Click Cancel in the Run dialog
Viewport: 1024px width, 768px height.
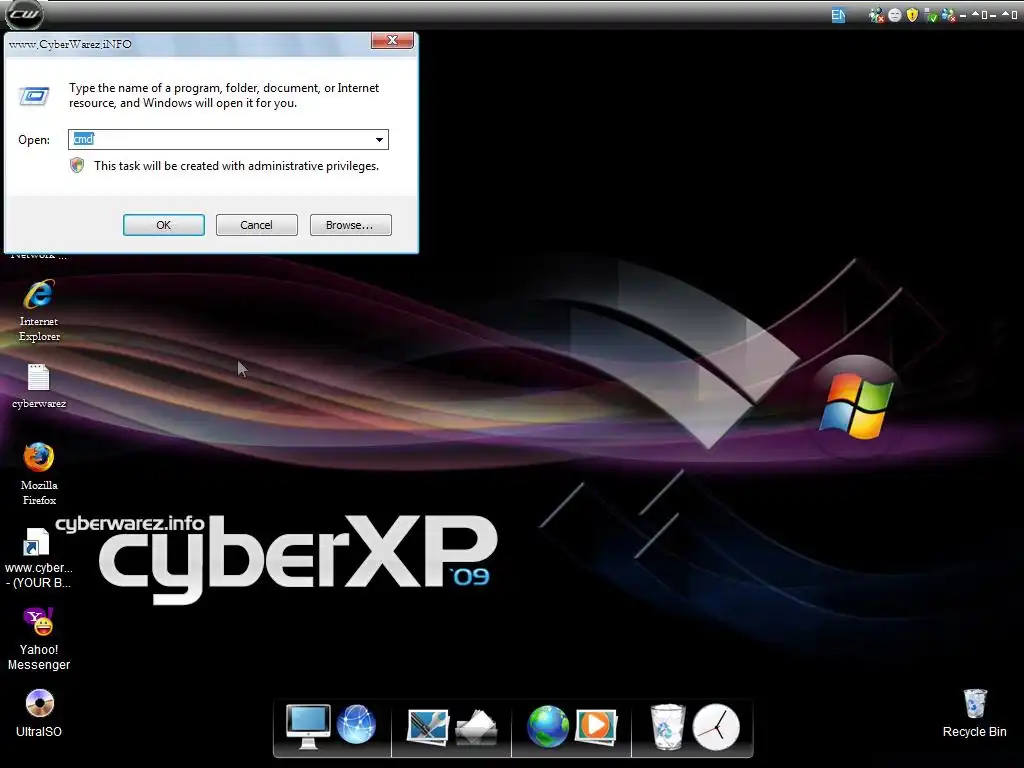257,225
